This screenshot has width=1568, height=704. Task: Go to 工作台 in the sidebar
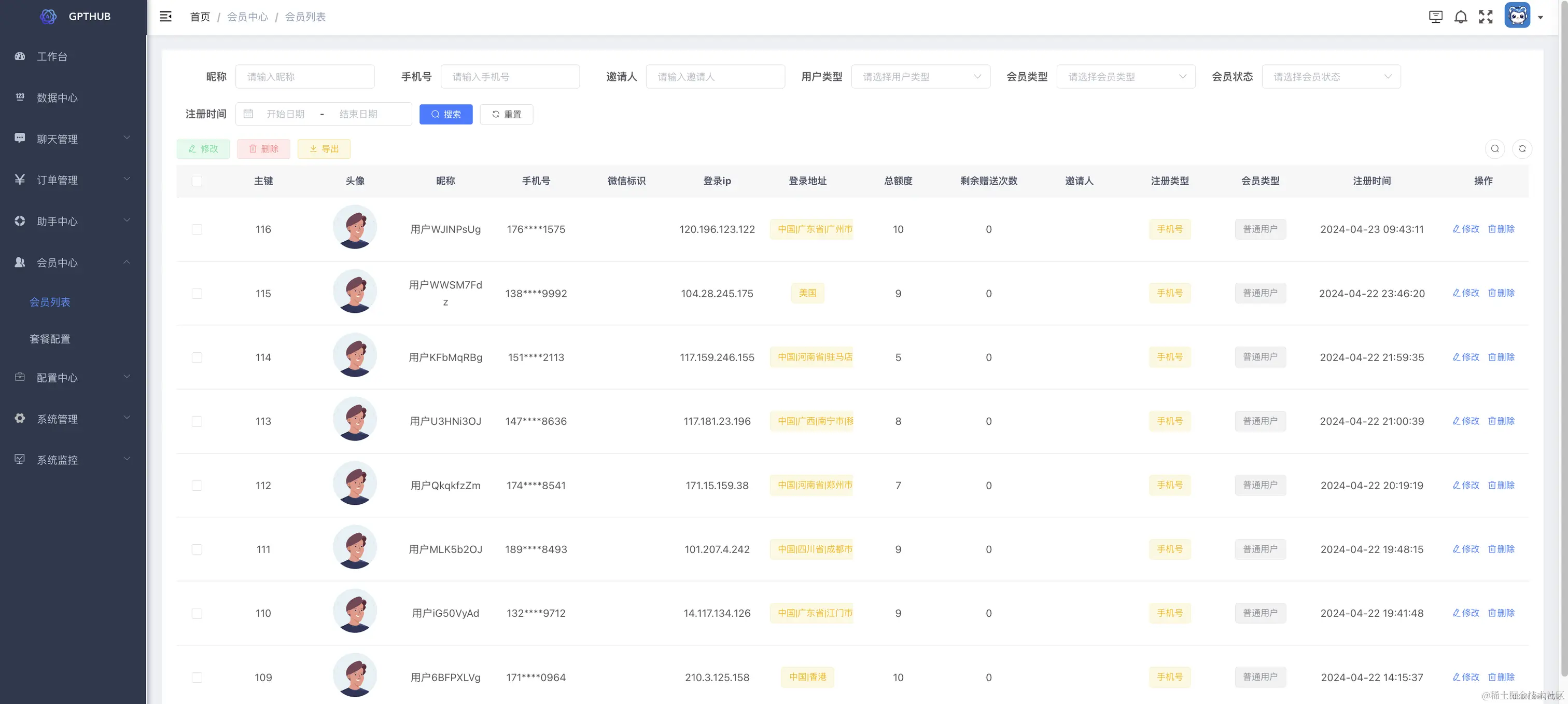click(x=52, y=57)
